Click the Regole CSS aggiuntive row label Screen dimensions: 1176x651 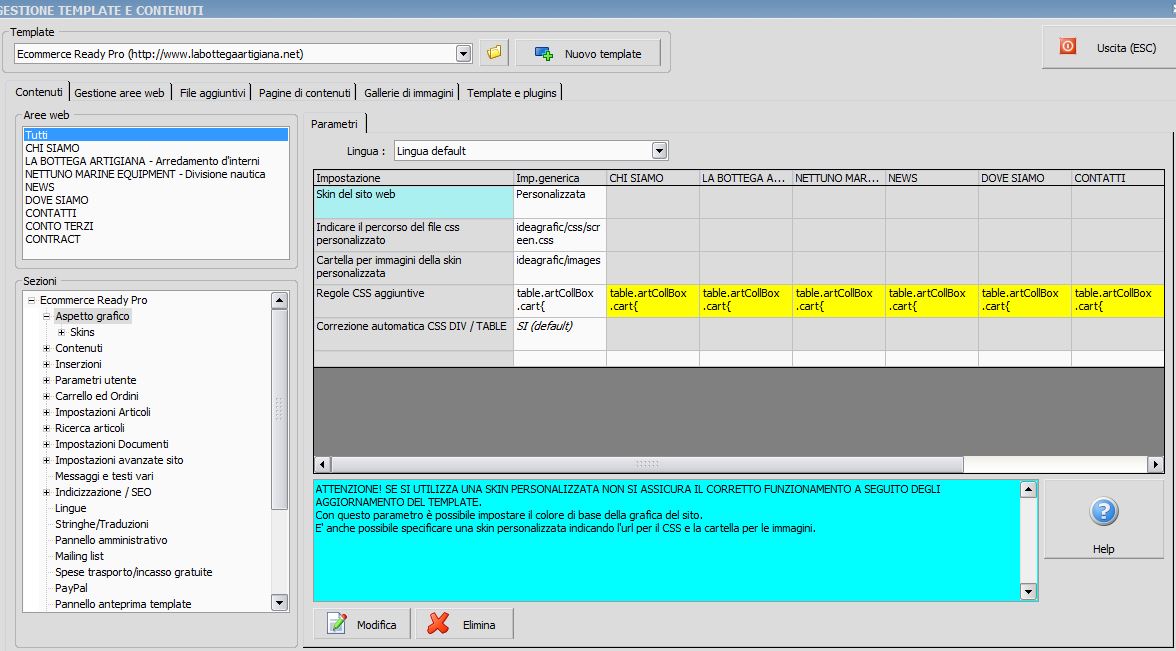click(x=413, y=302)
